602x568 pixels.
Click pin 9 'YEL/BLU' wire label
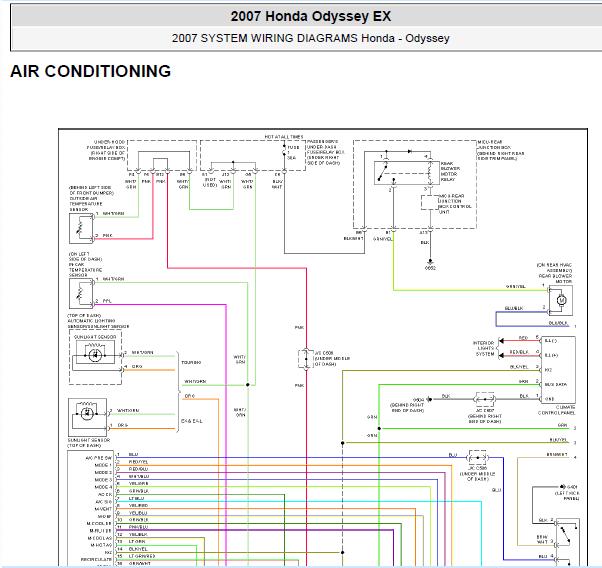[138, 513]
